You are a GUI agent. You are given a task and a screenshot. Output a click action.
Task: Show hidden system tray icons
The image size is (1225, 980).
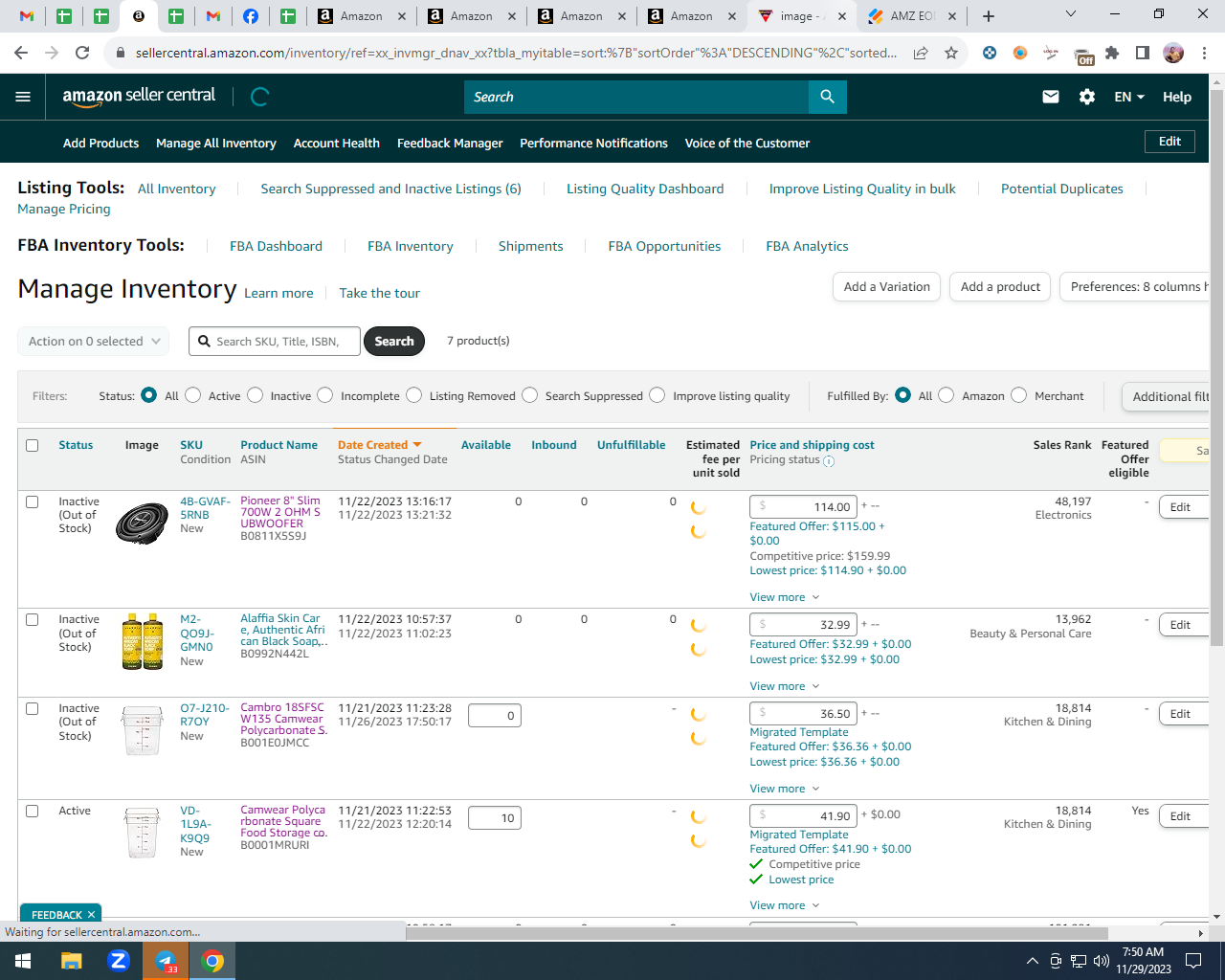click(x=1032, y=961)
